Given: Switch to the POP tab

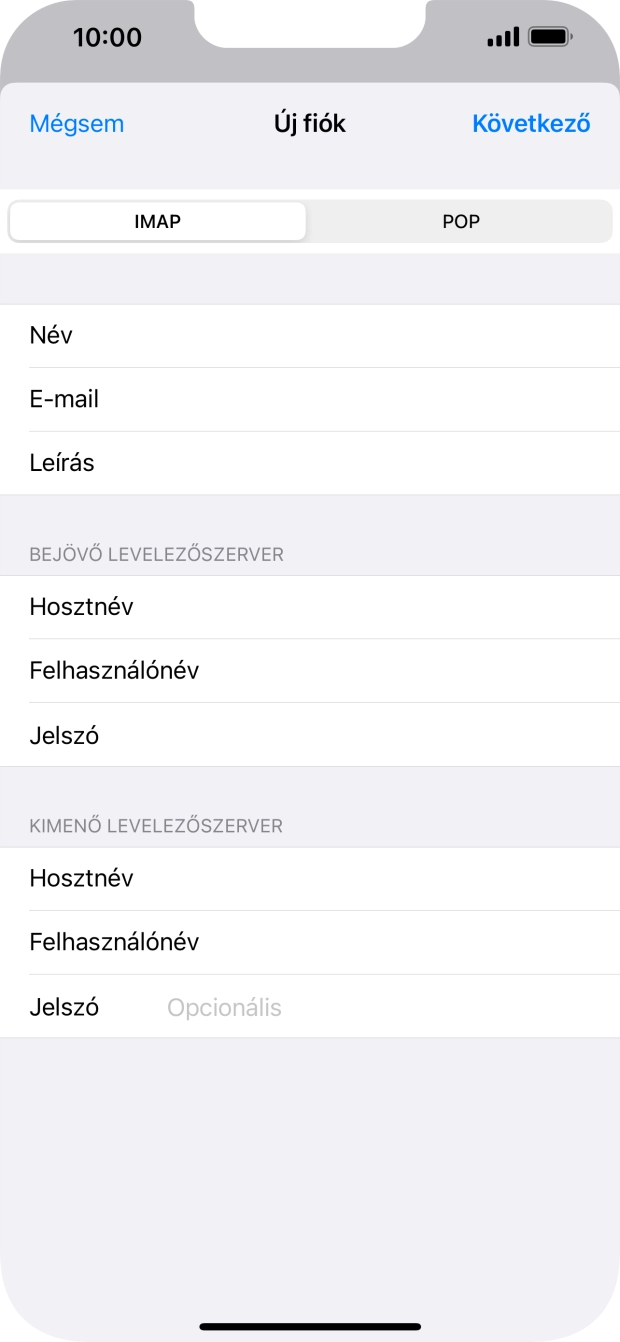Looking at the screenshot, I should pyautogui.click(x=460, y=221).
